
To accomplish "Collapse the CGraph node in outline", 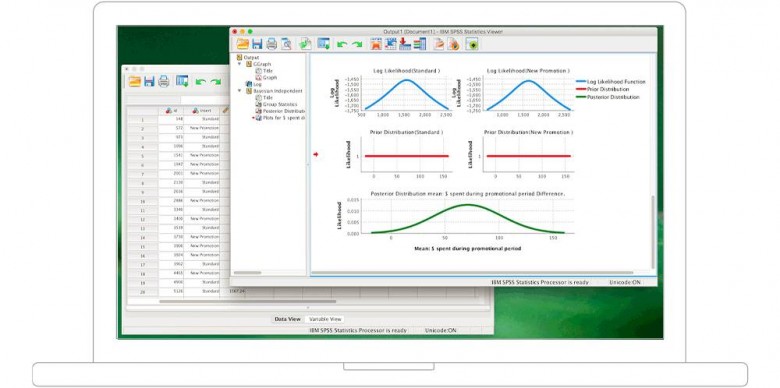I will tap(239, 64).
